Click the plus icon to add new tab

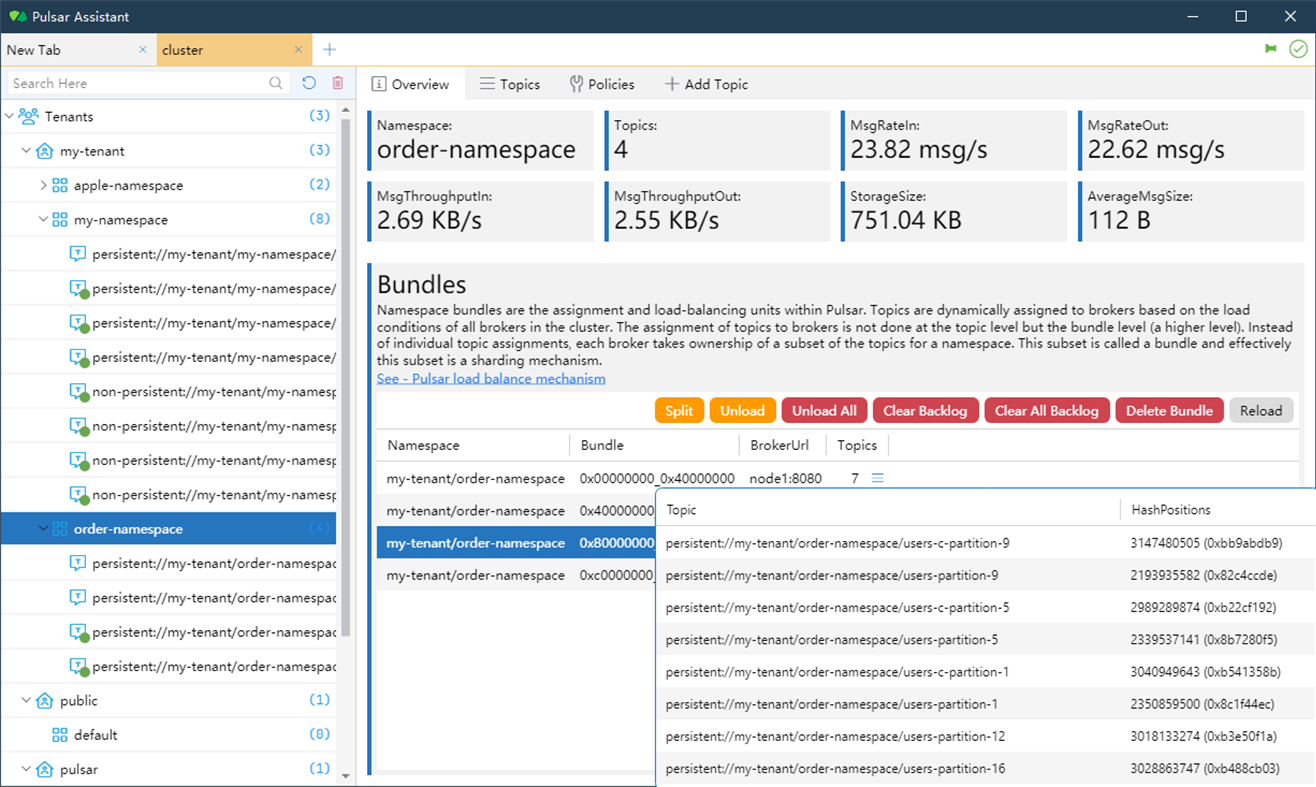coord(329,50)
